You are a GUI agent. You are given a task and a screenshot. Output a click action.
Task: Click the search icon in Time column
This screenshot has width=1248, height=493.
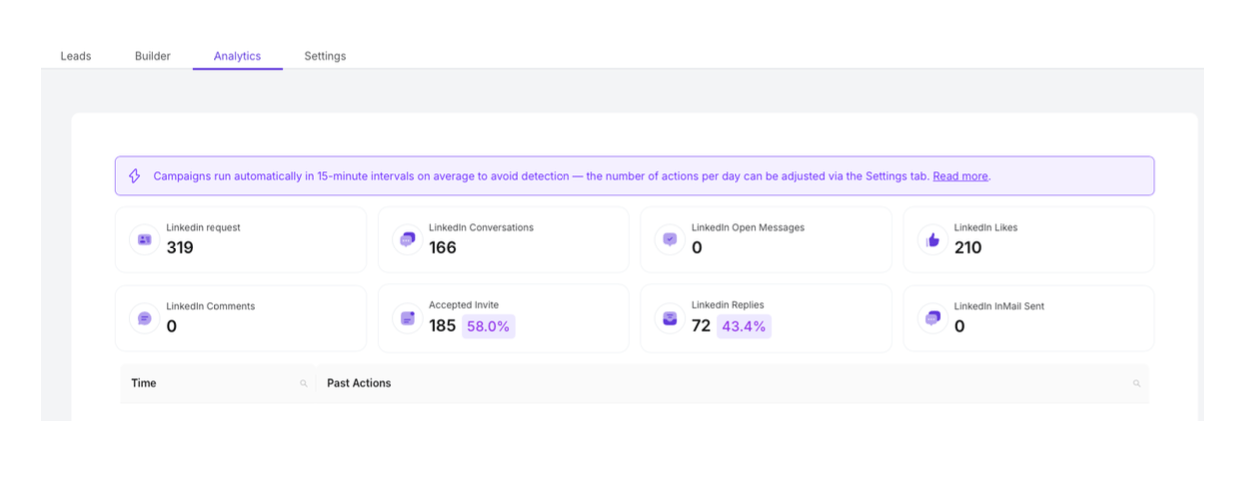tap(304, 384)
